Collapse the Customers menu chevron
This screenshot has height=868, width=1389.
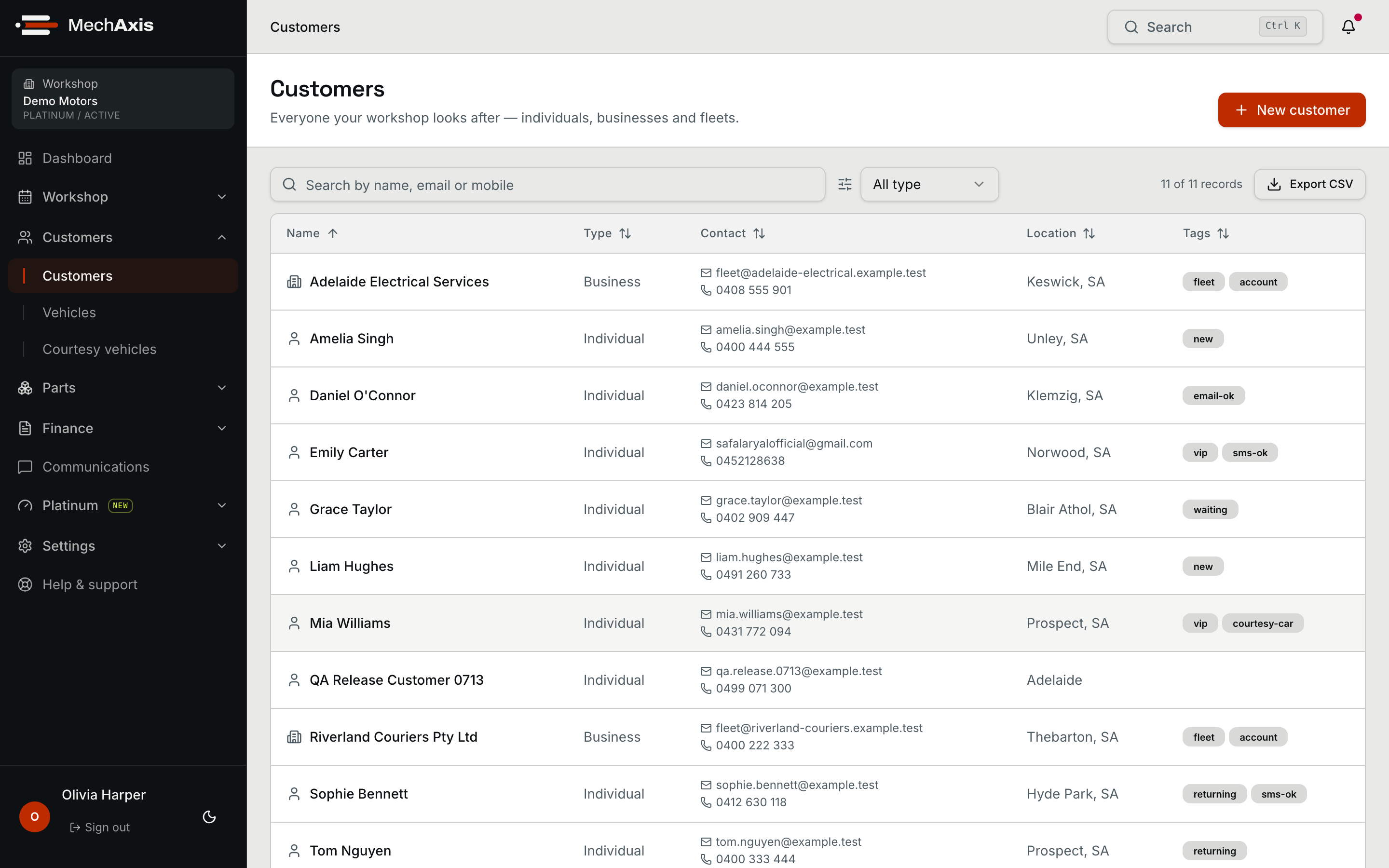pyautogui.click(x=222, y=237)
